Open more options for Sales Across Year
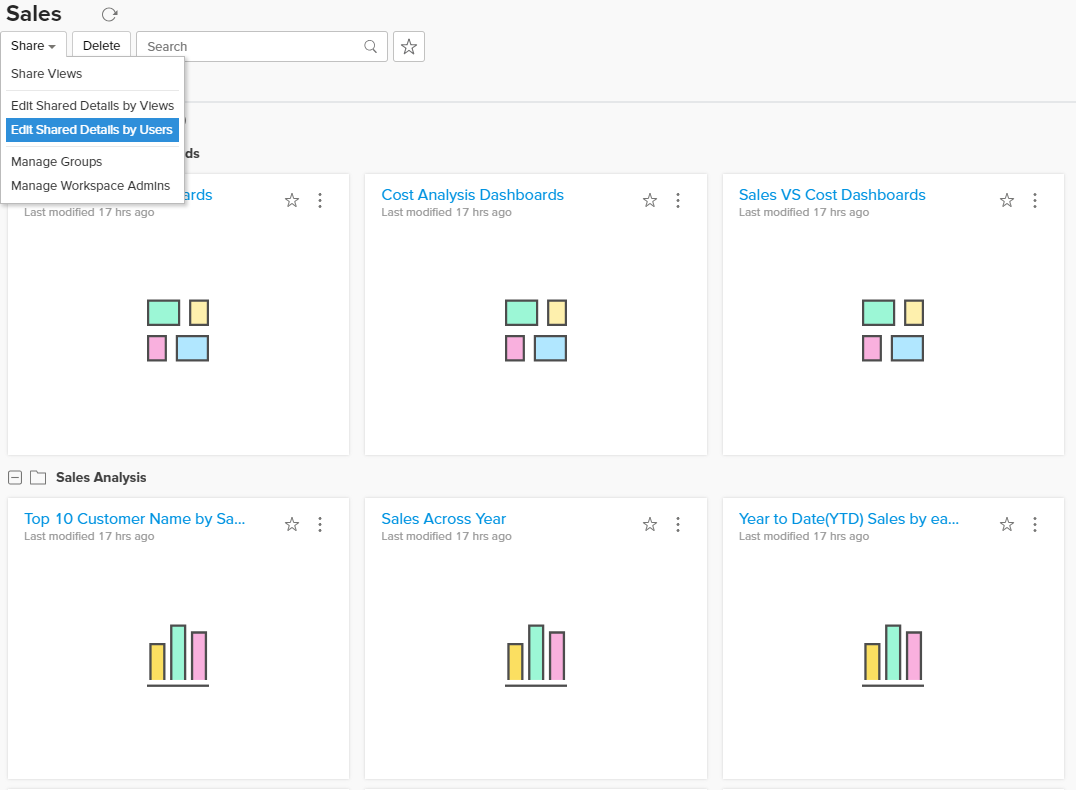Viewport: 1076px width, 790px height. (678, 524)
